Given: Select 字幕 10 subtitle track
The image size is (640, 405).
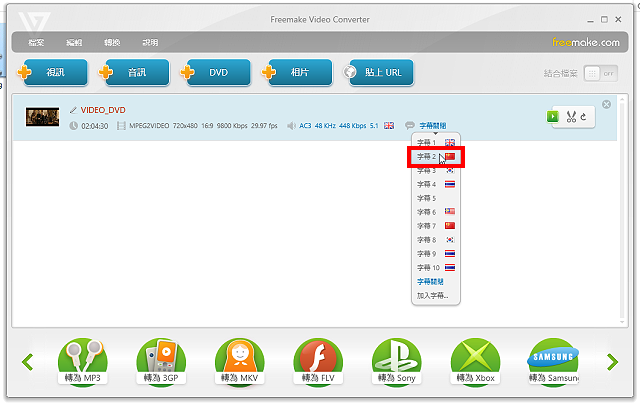Looking at the screenshot, I should point(436,267).
